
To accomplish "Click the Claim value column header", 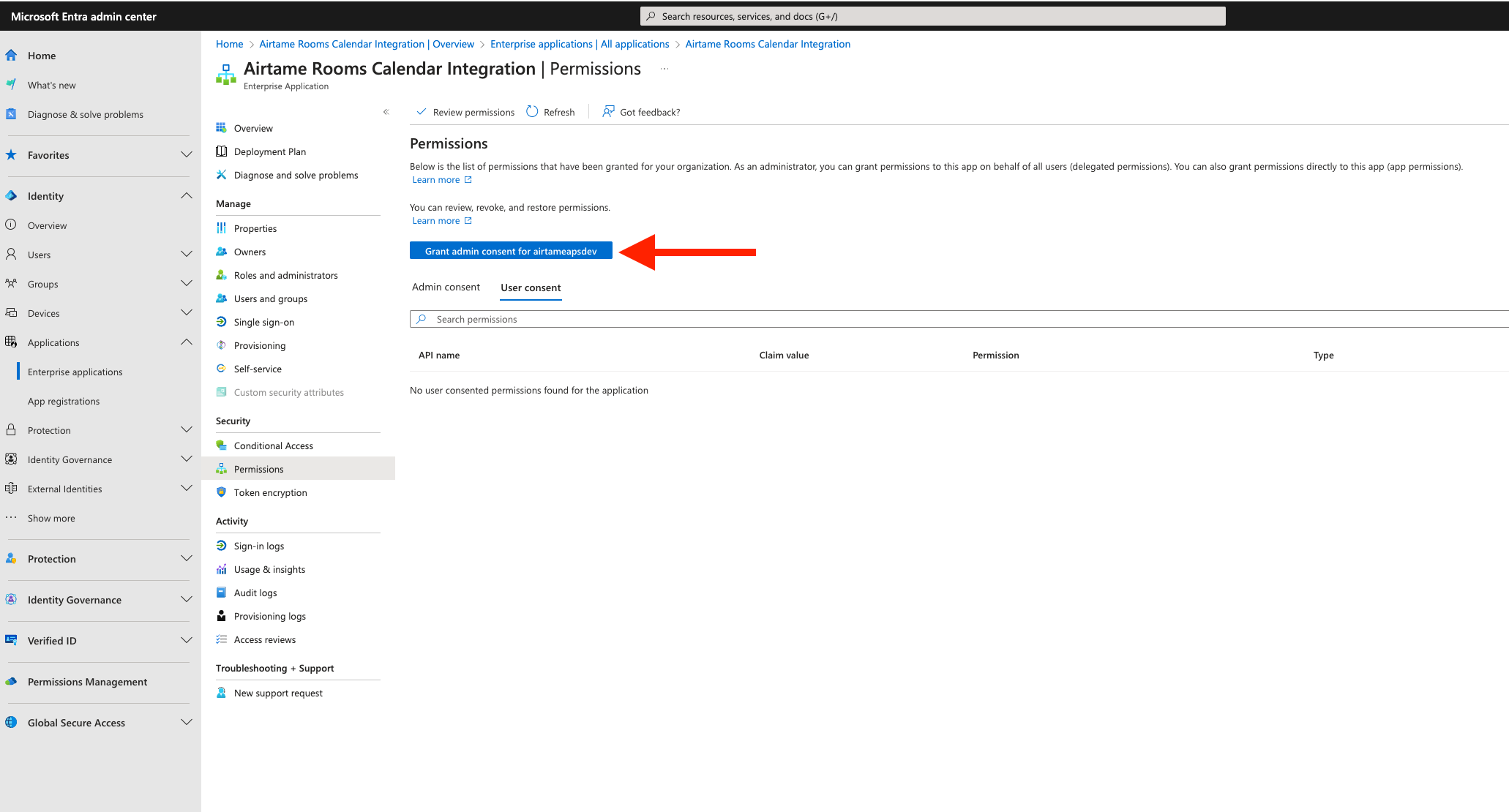I will click(784, 356).
